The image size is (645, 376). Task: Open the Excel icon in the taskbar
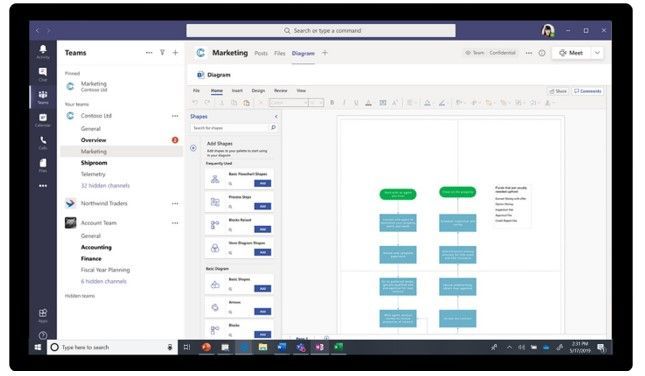coord(339,347)
